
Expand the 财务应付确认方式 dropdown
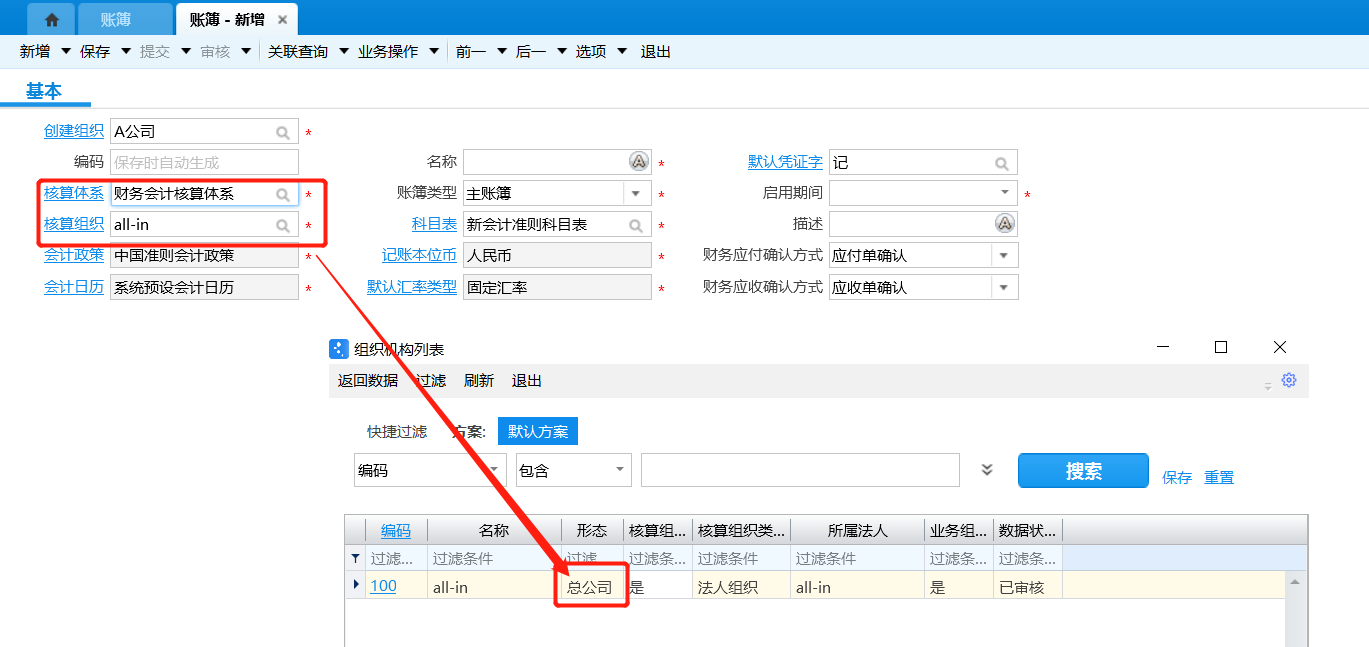click(x=1004, y=256)
